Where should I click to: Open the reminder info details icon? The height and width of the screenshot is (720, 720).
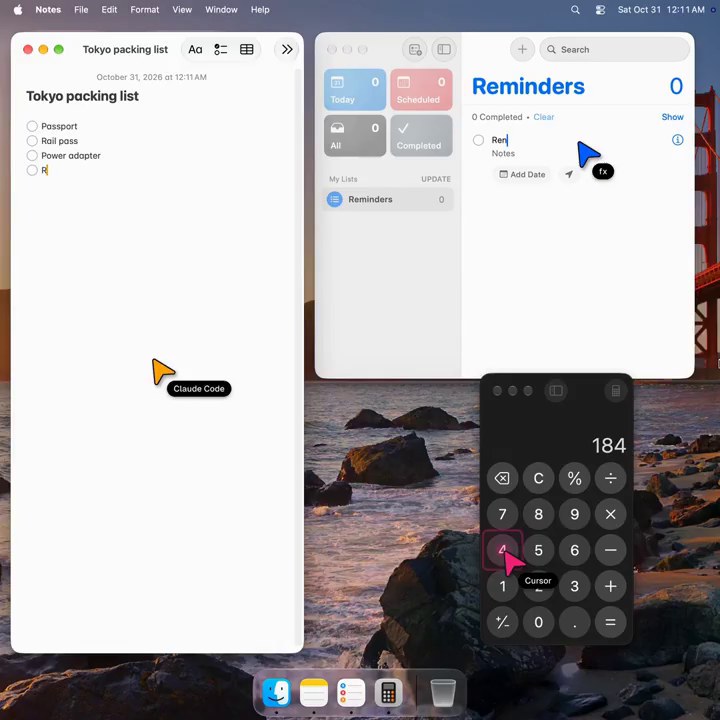tap(677, 140)
